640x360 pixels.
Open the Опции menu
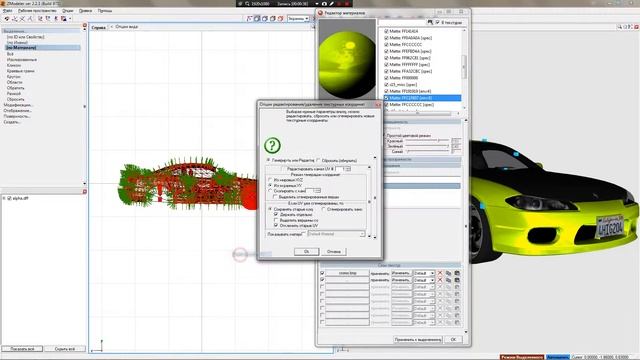pos(68,11)
